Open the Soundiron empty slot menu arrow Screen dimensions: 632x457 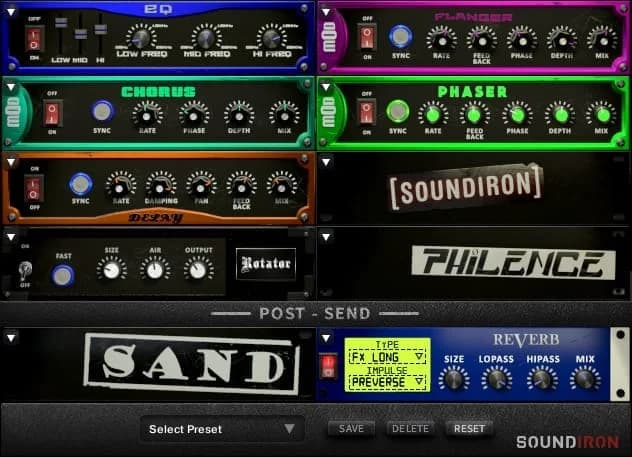pyautogui.click(x=325, y=162)
